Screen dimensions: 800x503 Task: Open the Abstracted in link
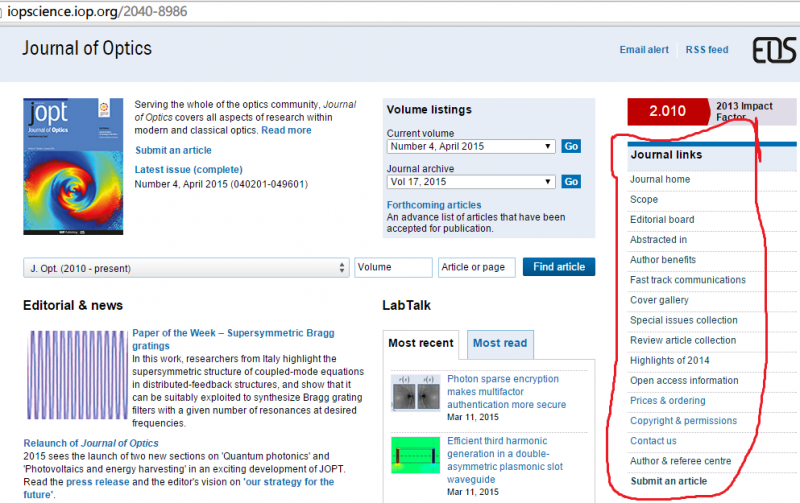[658, 240]
